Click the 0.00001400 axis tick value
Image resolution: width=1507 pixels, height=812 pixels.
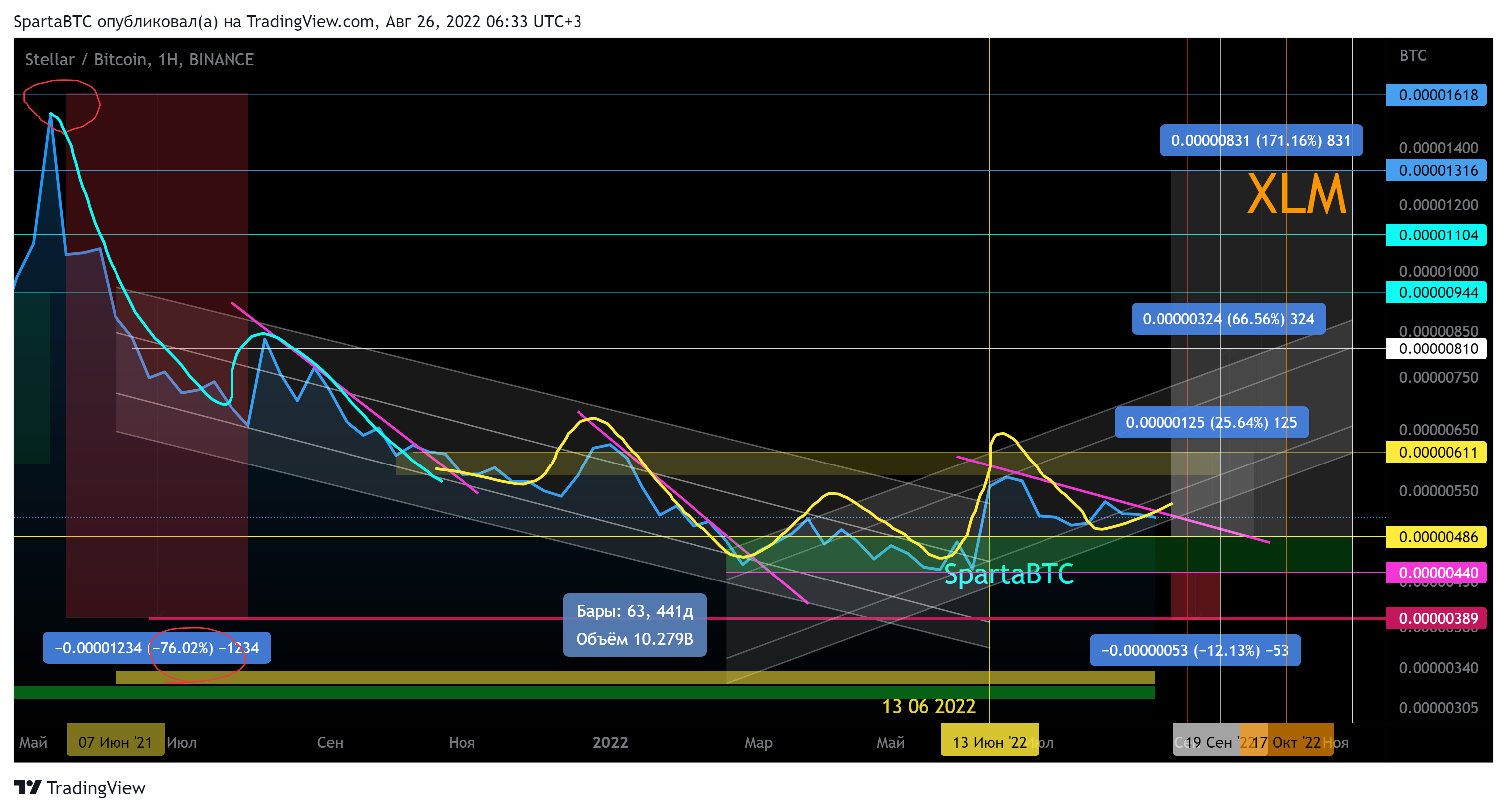(x=1438, y=148)
